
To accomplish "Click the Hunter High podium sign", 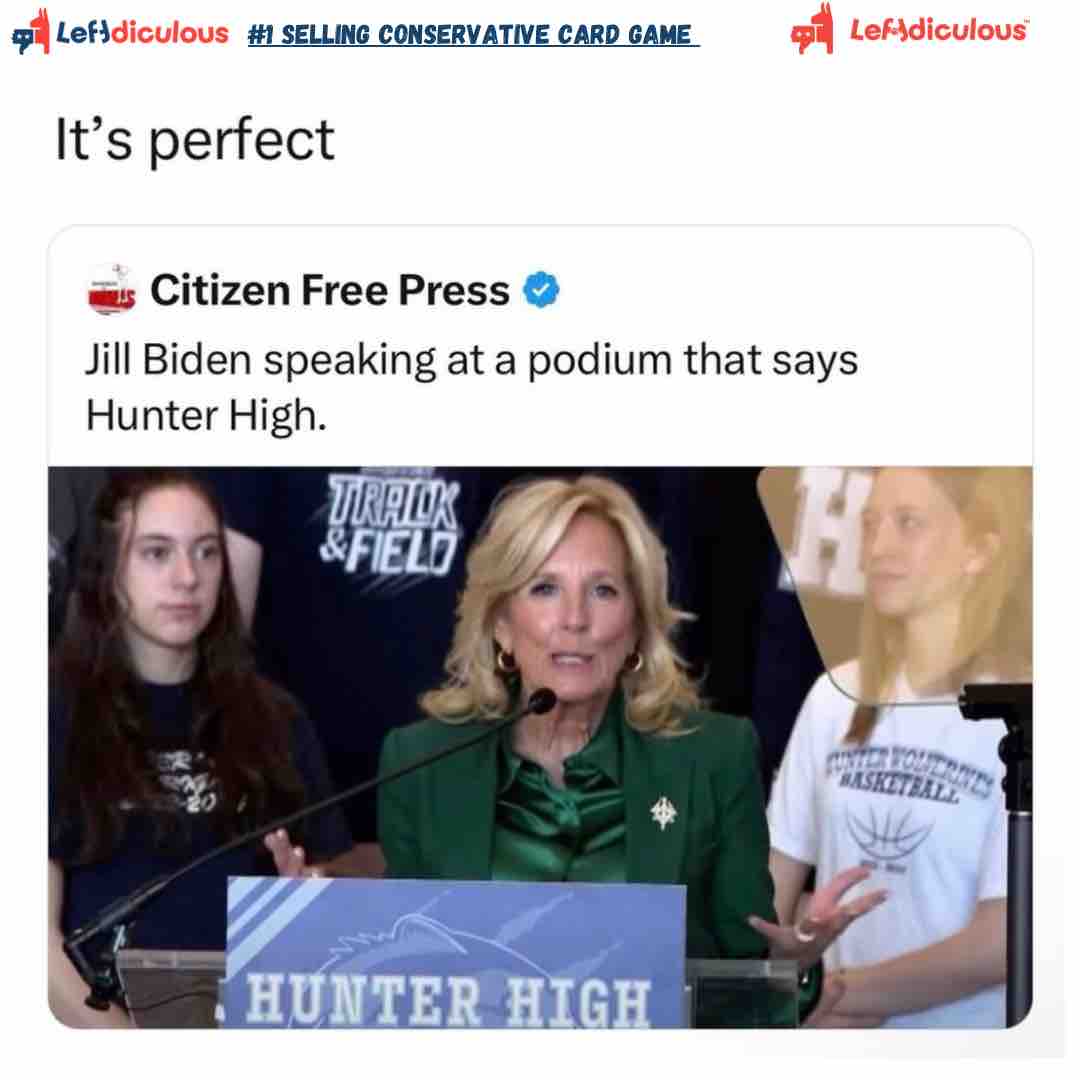I will [456, 954].
